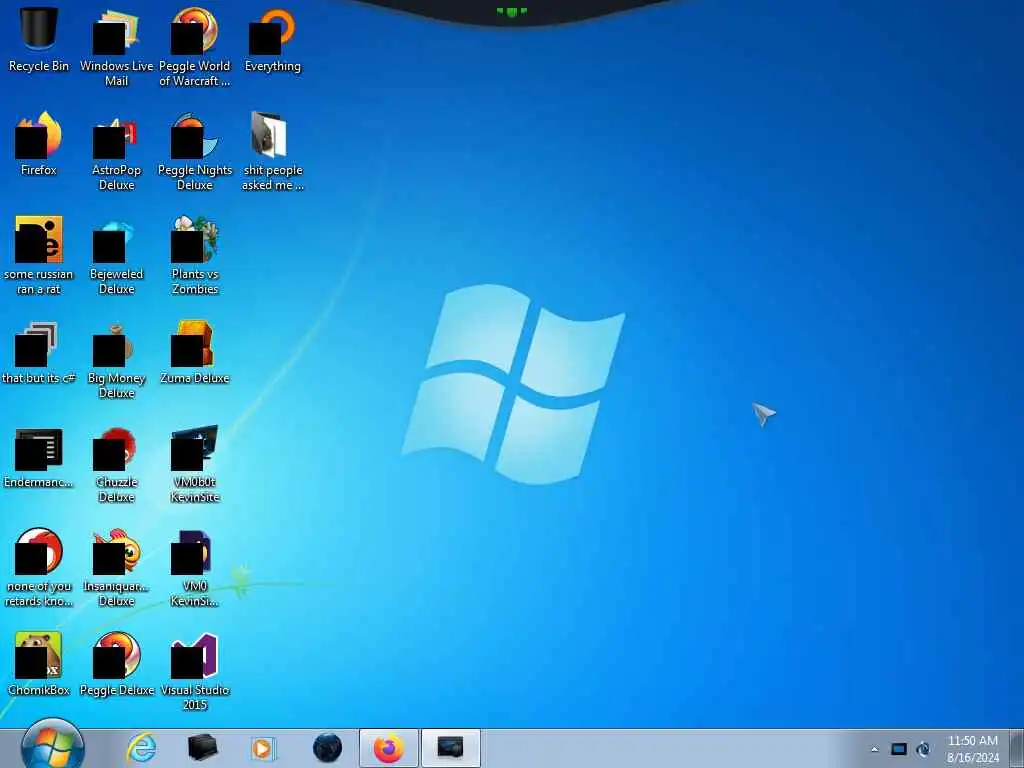Select the Everything search shortcut
Viewport: 1024px width, 768px height.
pyautogui.click(x=272, y=39)
